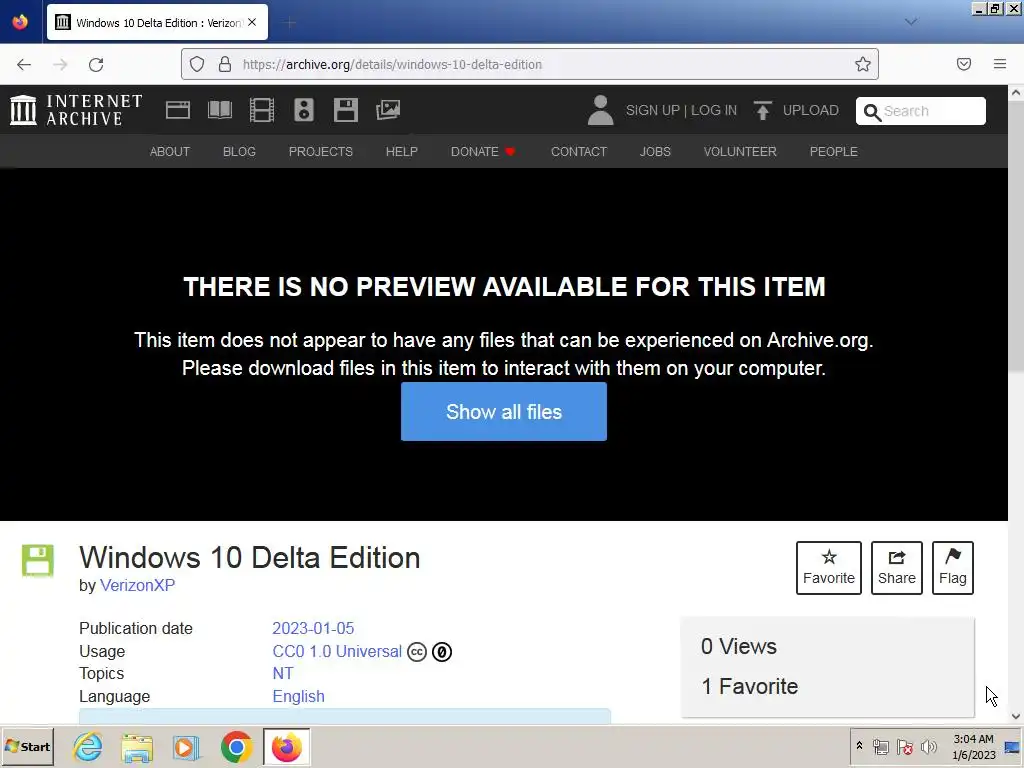Screen dimensions: 1024x768
Task: Open Windows Explorer folder on taskbar
Action: click(x=137, y=747)
